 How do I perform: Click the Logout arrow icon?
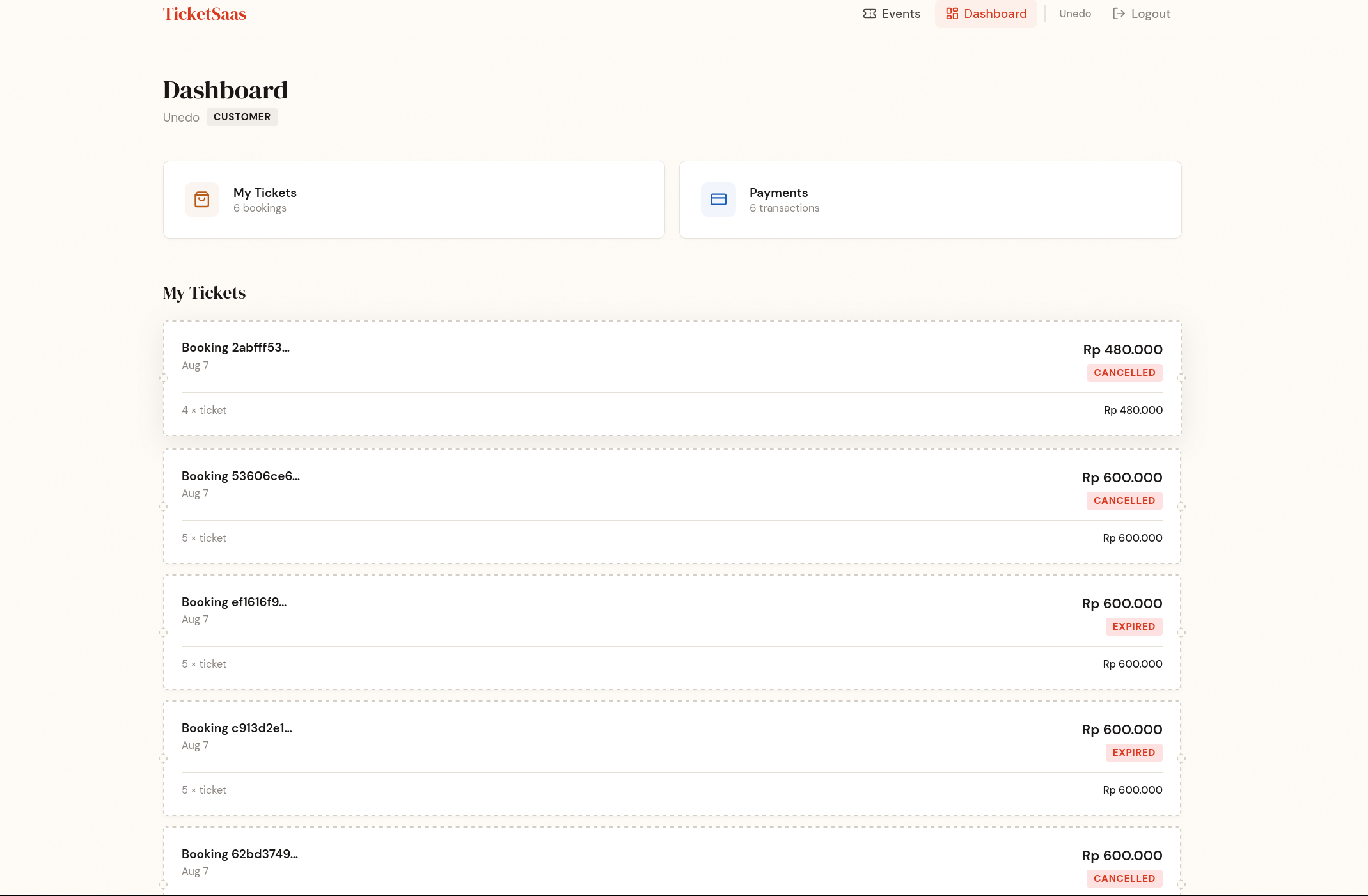click(x=1119, y=13)
